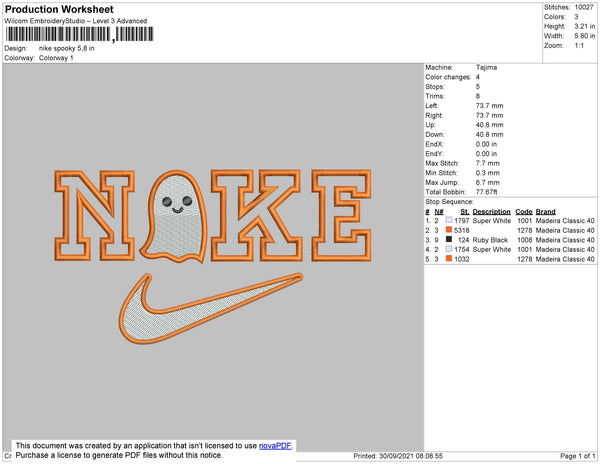Click the Stitches value '10027'

pyautogui.click(x=584, y=7)
